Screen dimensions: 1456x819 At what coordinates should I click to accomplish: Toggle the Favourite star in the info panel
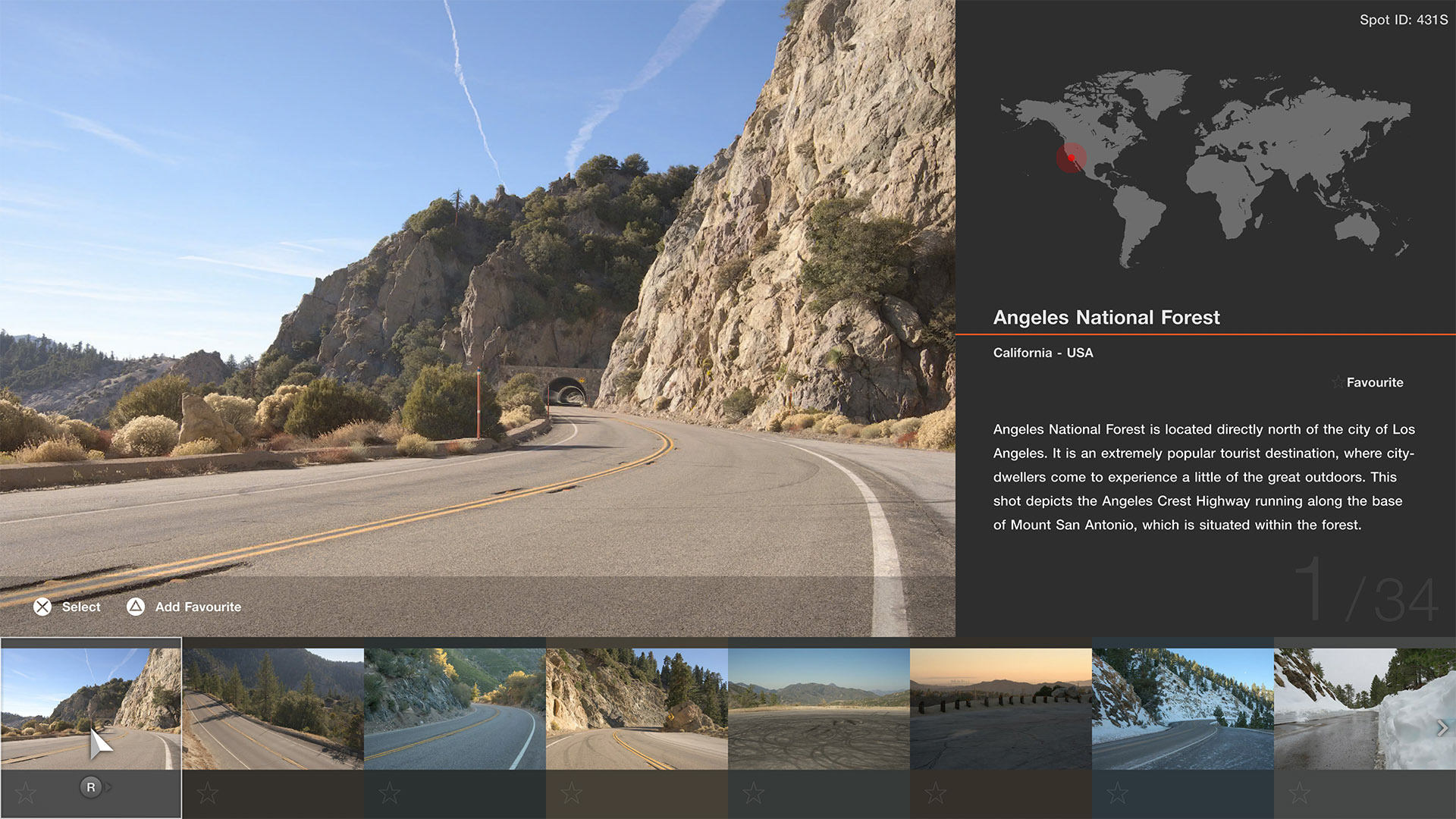[1338, 382]
